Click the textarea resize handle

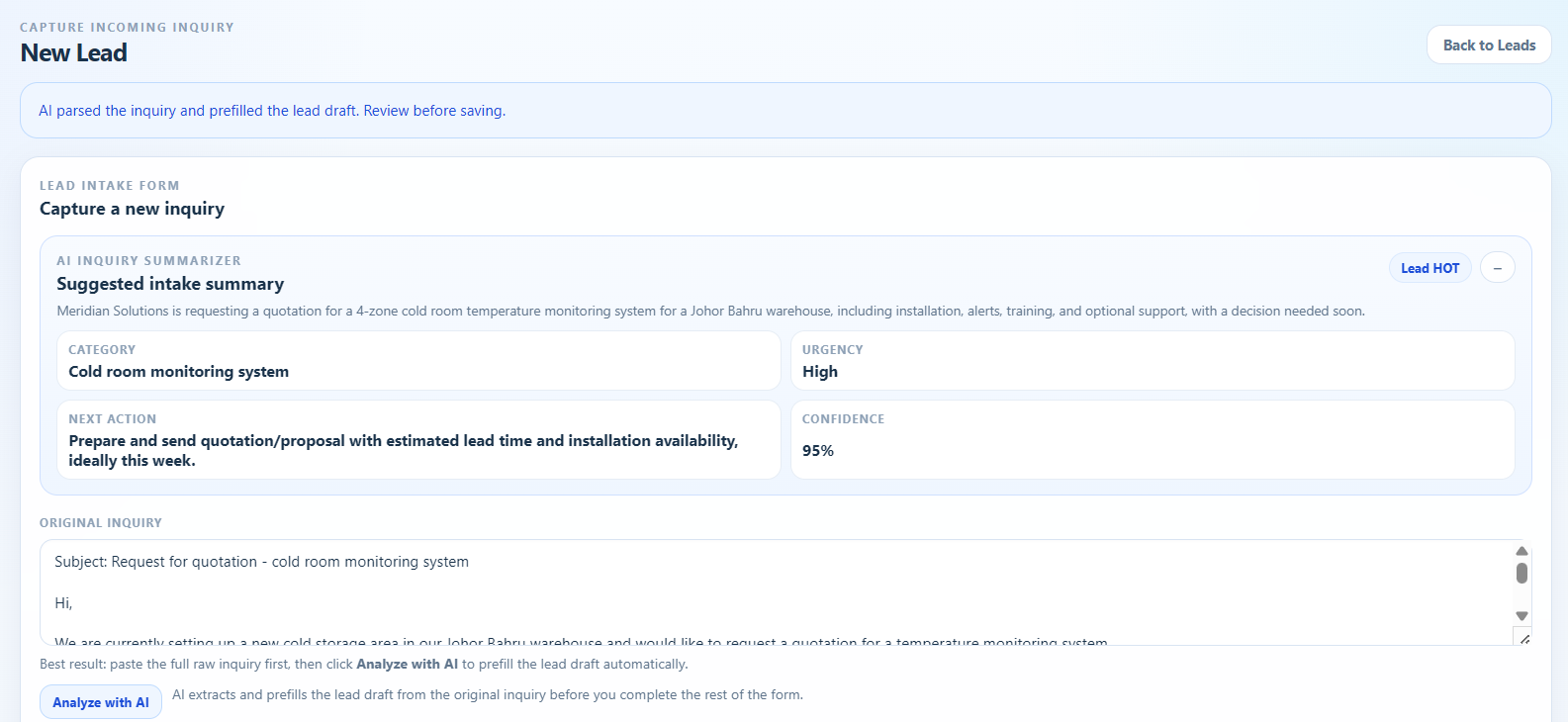point(1523,639)
